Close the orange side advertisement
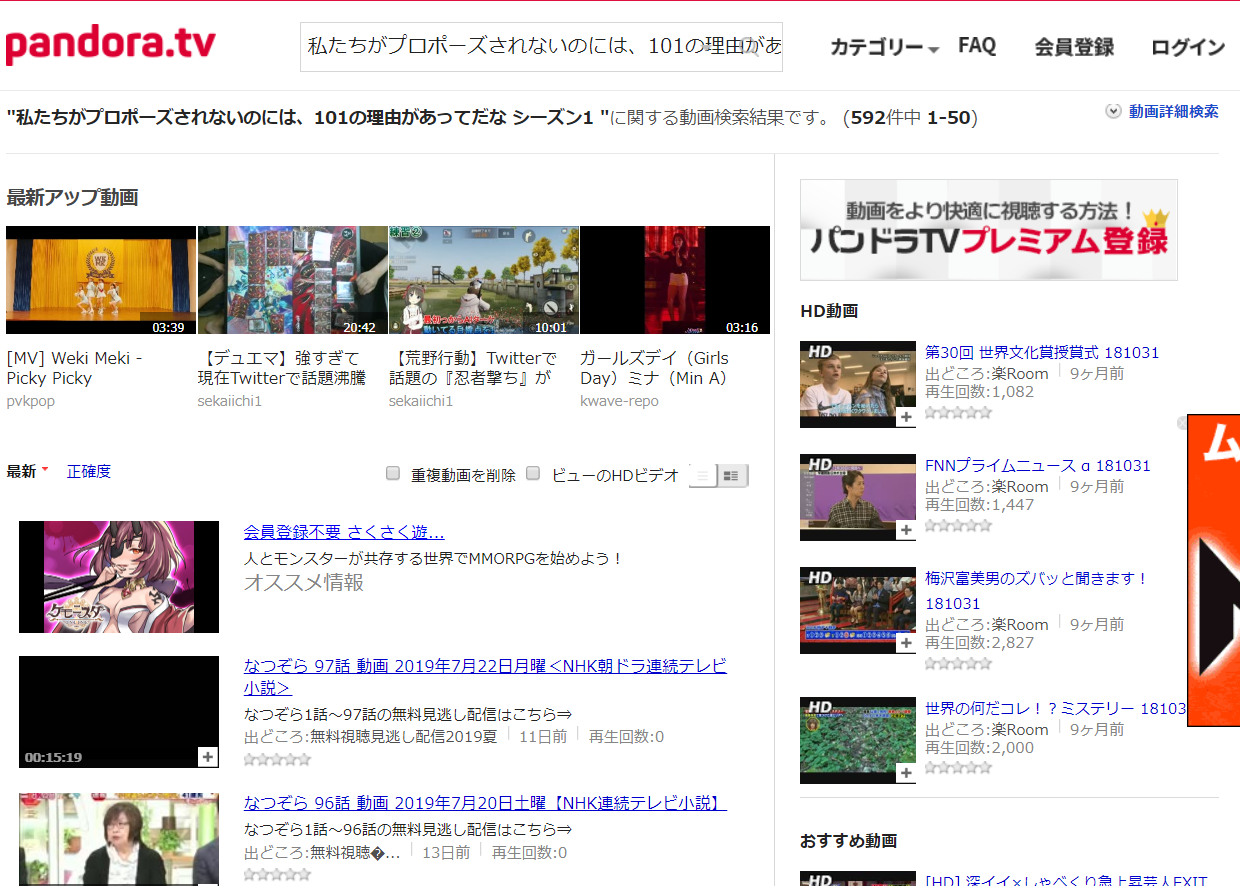This screenshot has width=1240, height=886. pos(1181,423)
